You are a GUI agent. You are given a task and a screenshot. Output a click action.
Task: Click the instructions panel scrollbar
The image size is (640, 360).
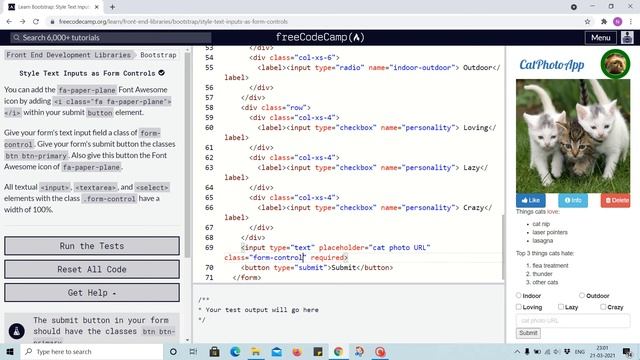click(187, 155)
